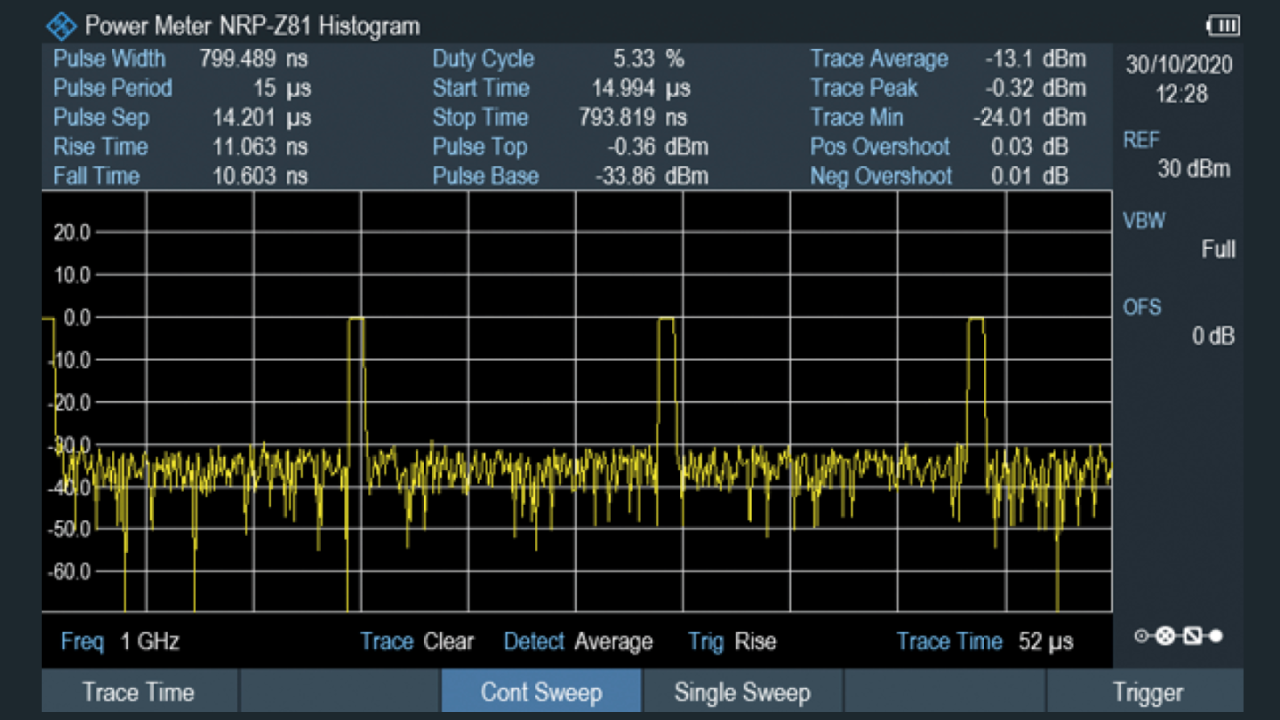Select the REF 30 dBm setting

tap(1177, 155)
